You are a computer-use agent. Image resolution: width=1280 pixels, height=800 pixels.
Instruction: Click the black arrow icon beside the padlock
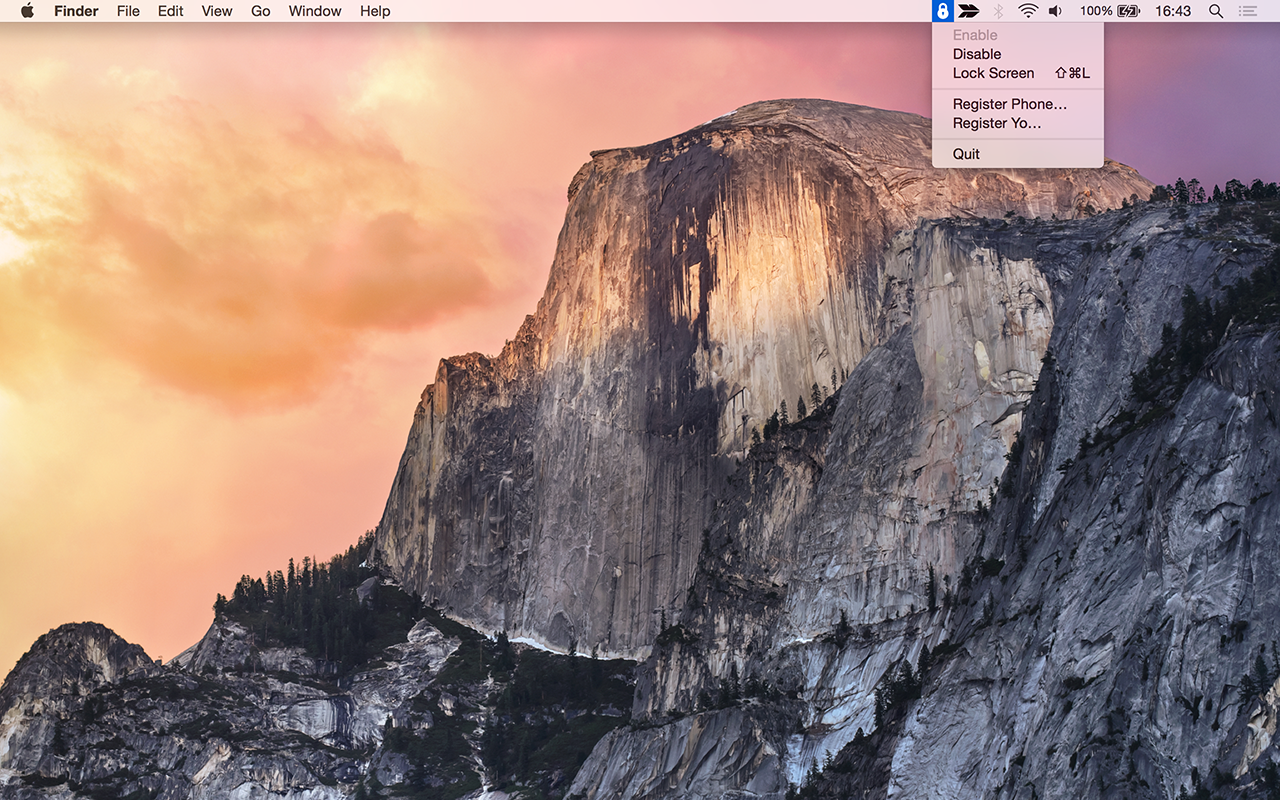969,11
